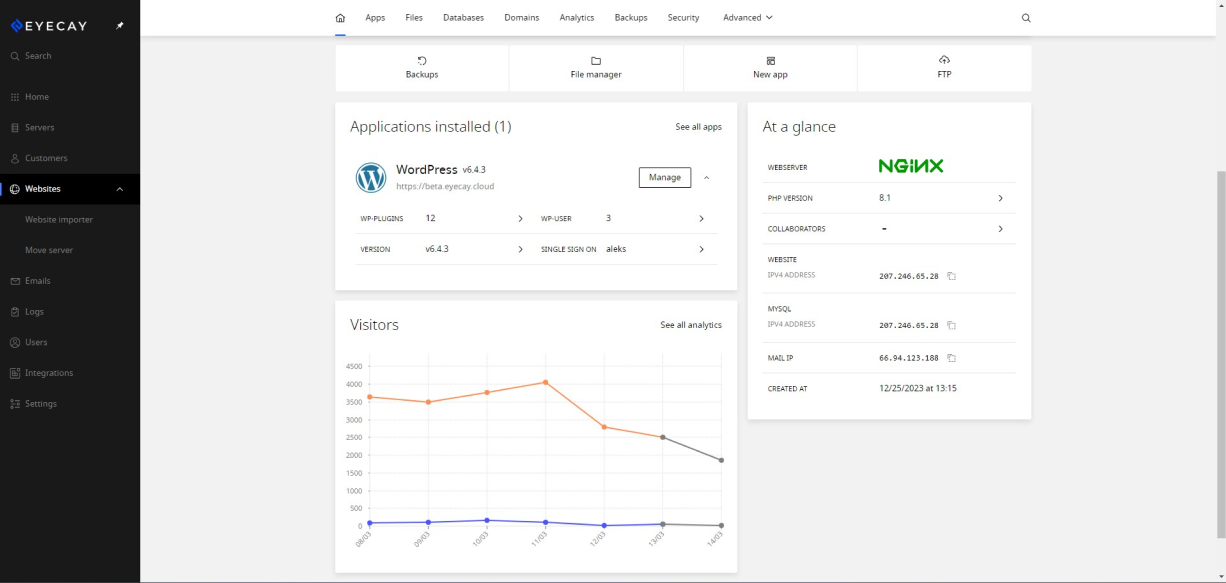Viewport: 1226px width, 583px height.
Task: Click the WordPress logo icon
Action: click(x=371, y=178)
